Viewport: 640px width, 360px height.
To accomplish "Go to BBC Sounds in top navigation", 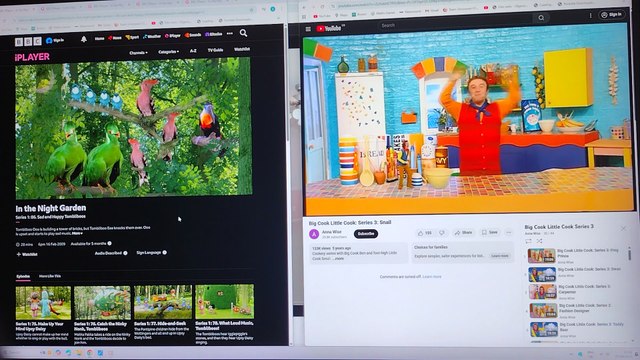I will click(x=193, y=35).
